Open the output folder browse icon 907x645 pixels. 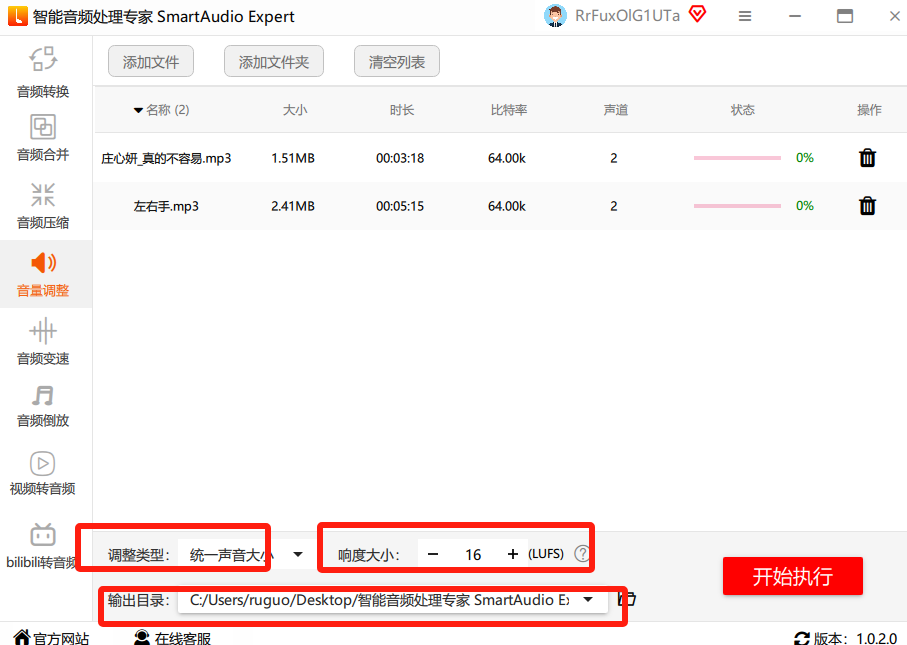(628, 599)
